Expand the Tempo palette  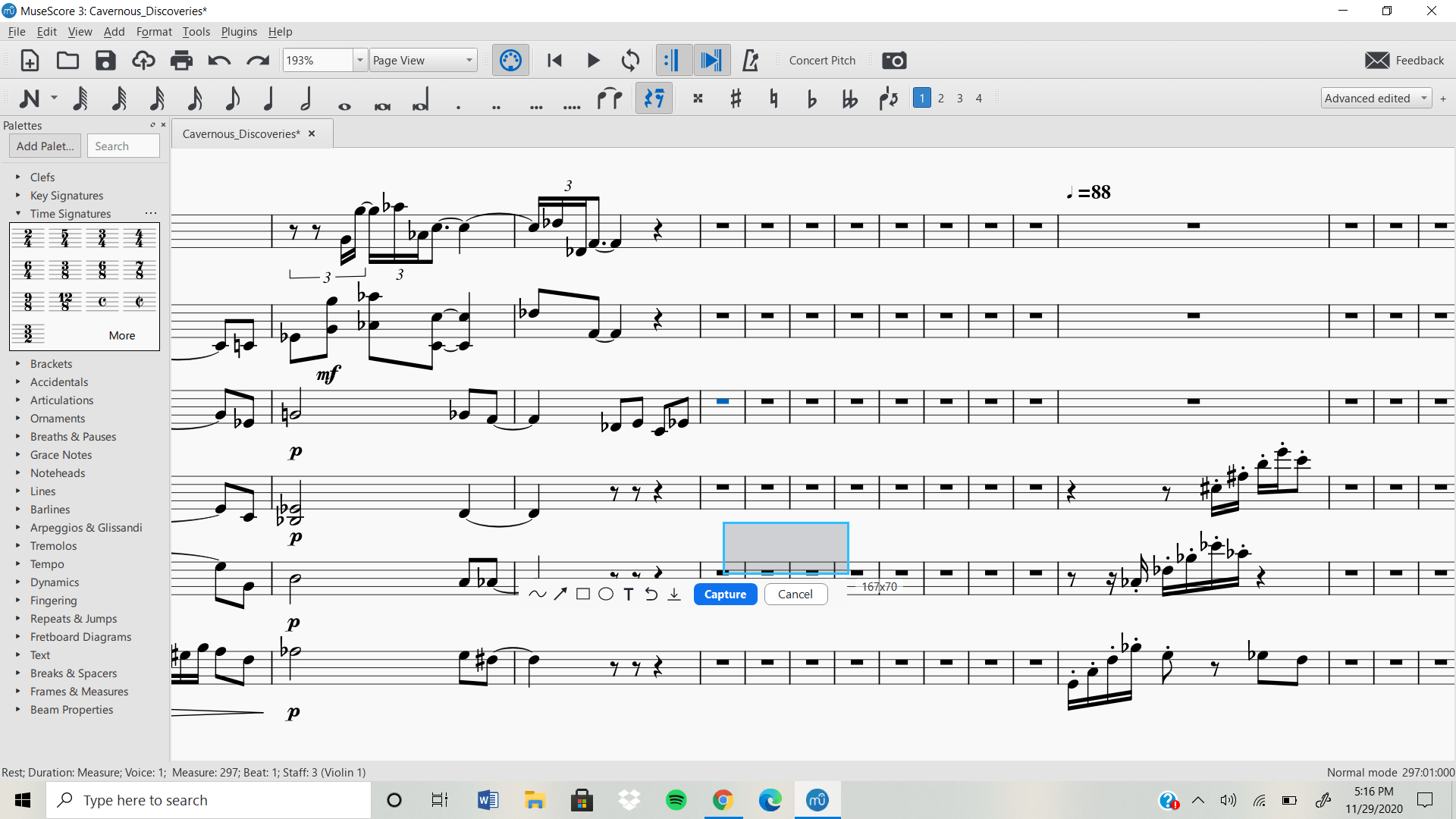coord(18,563)
